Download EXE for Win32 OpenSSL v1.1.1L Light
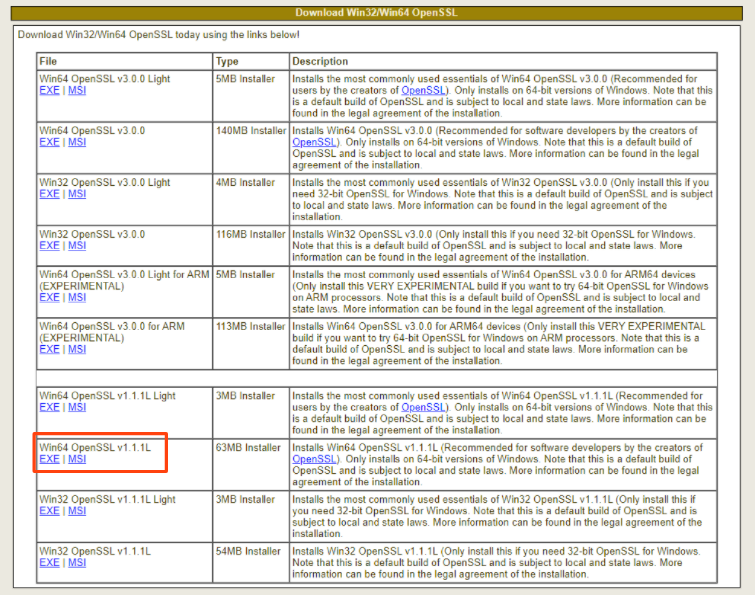The height and width of the screenshot is (595, 755). 50,511
